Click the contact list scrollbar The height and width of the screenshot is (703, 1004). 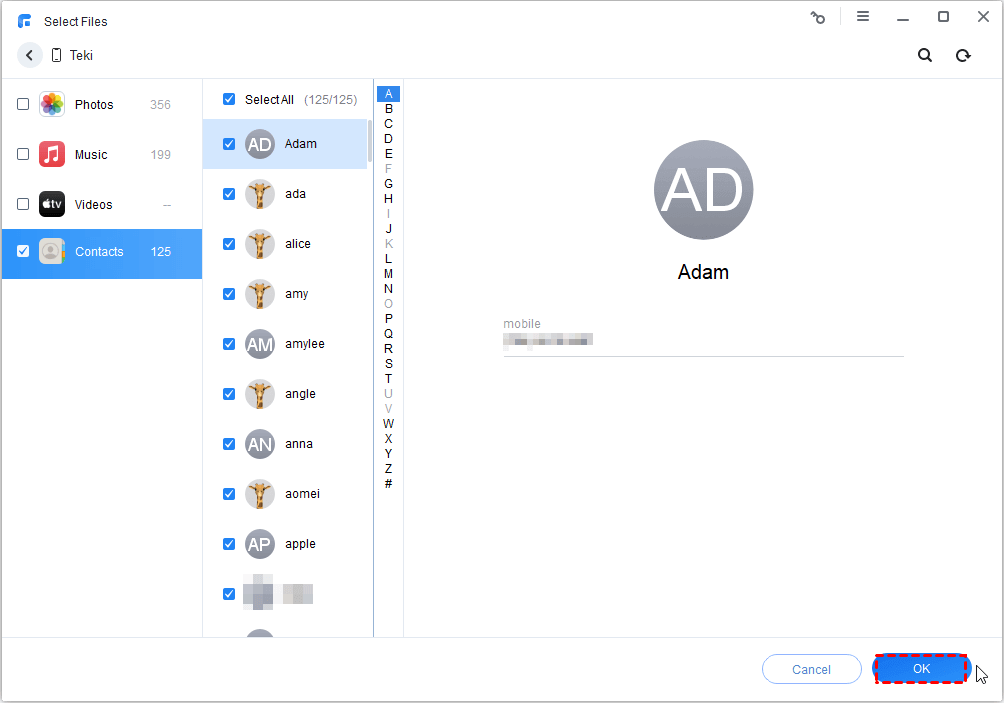click(x=370, y=142)
